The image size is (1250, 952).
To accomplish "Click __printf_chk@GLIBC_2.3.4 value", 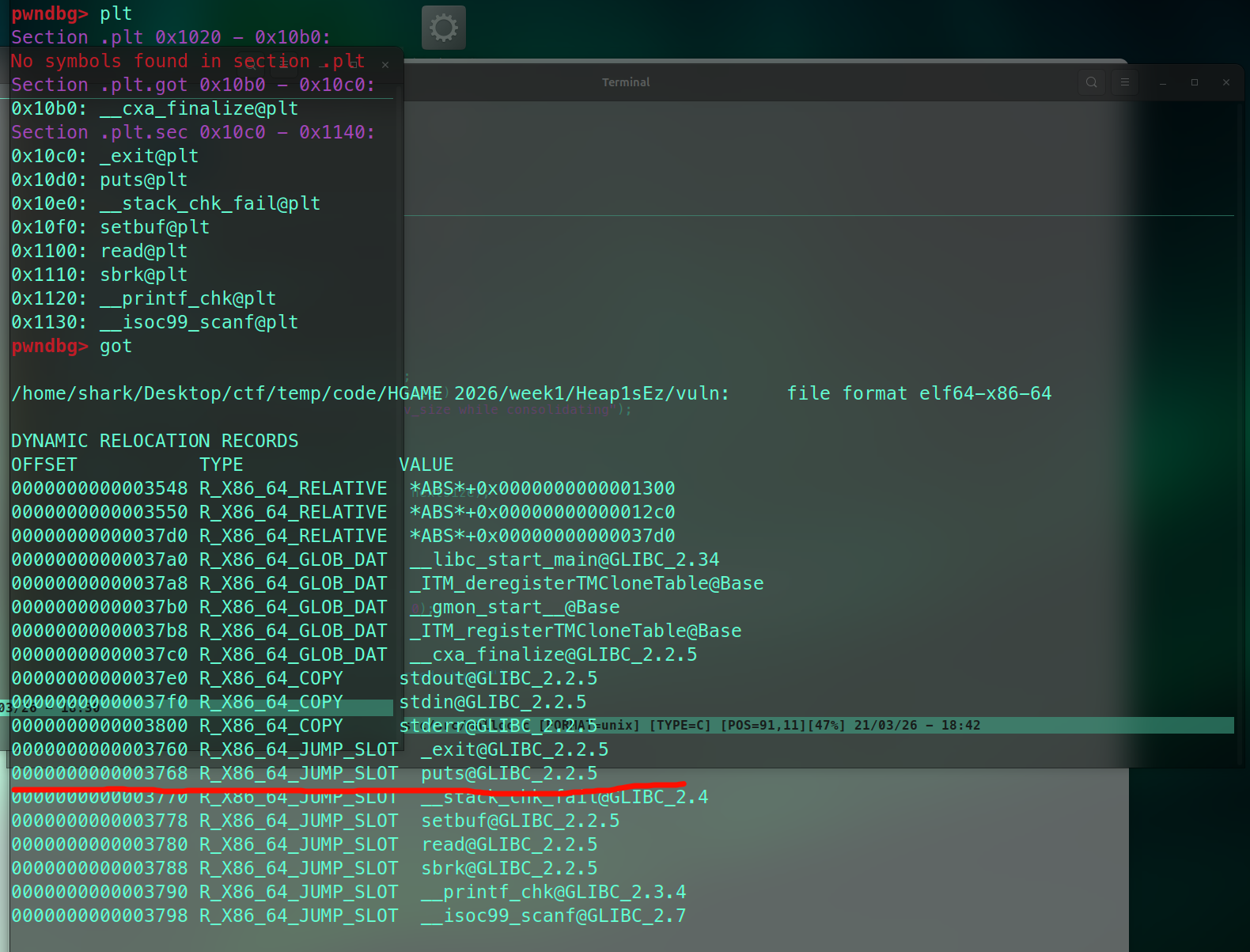I will pos(553,892).
